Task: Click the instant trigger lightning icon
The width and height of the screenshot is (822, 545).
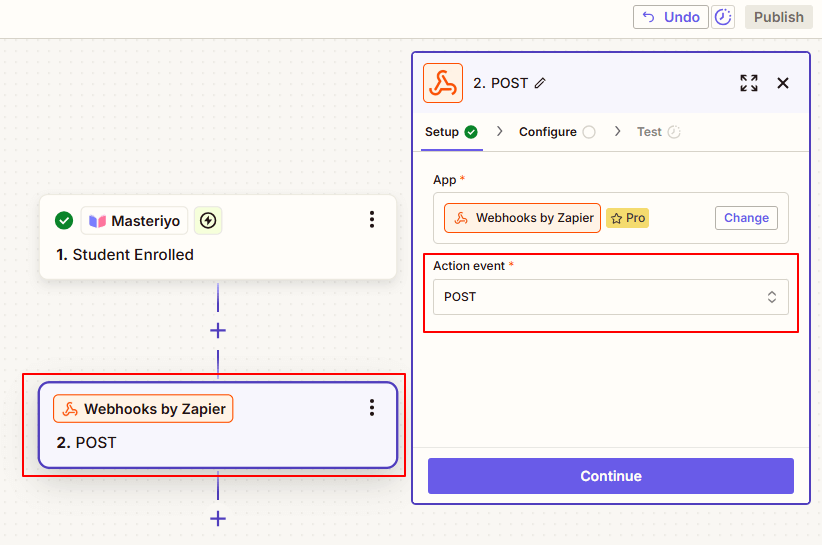Action: (208, 221)
